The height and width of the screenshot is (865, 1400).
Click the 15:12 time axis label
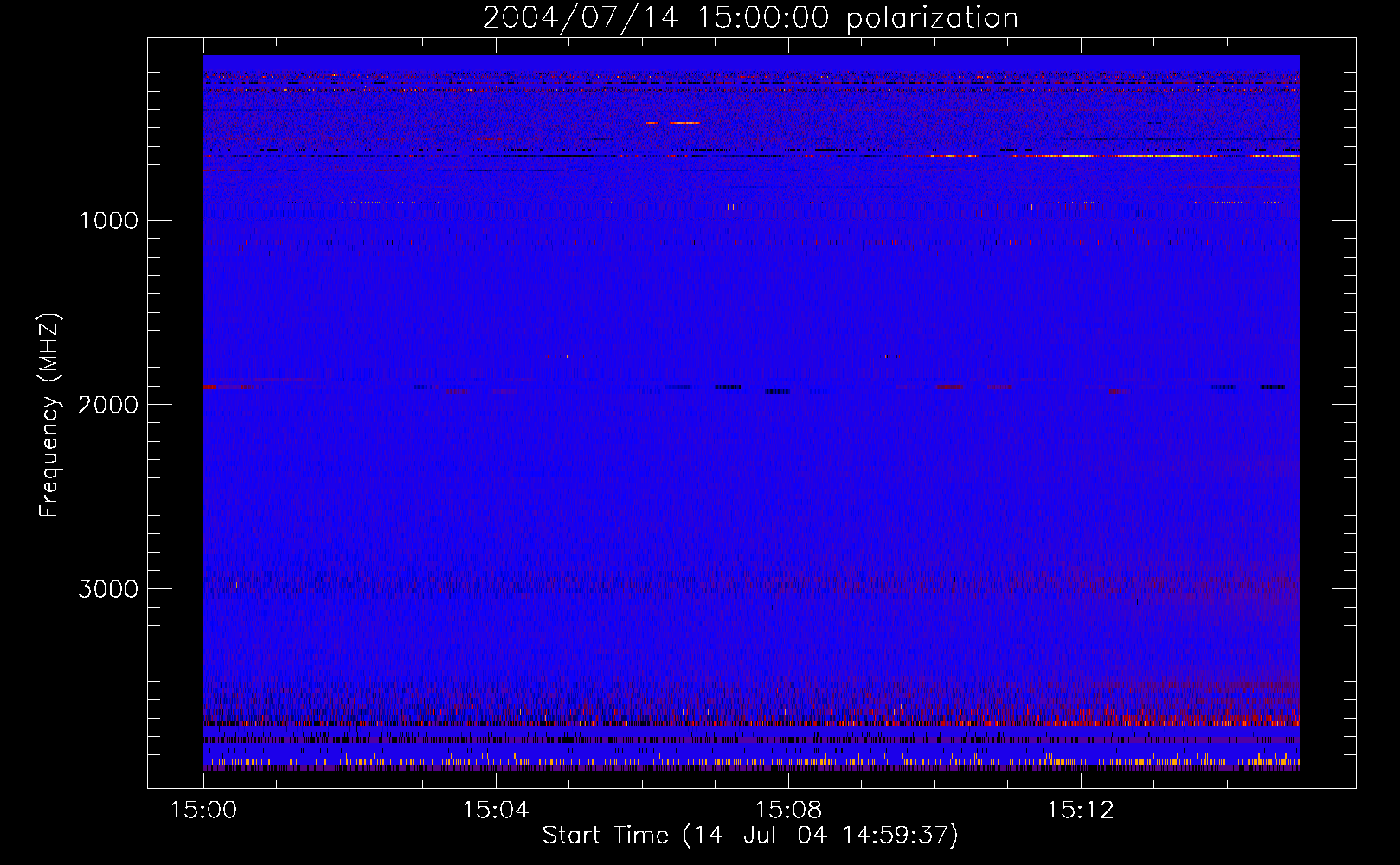tap(1080, 811)
